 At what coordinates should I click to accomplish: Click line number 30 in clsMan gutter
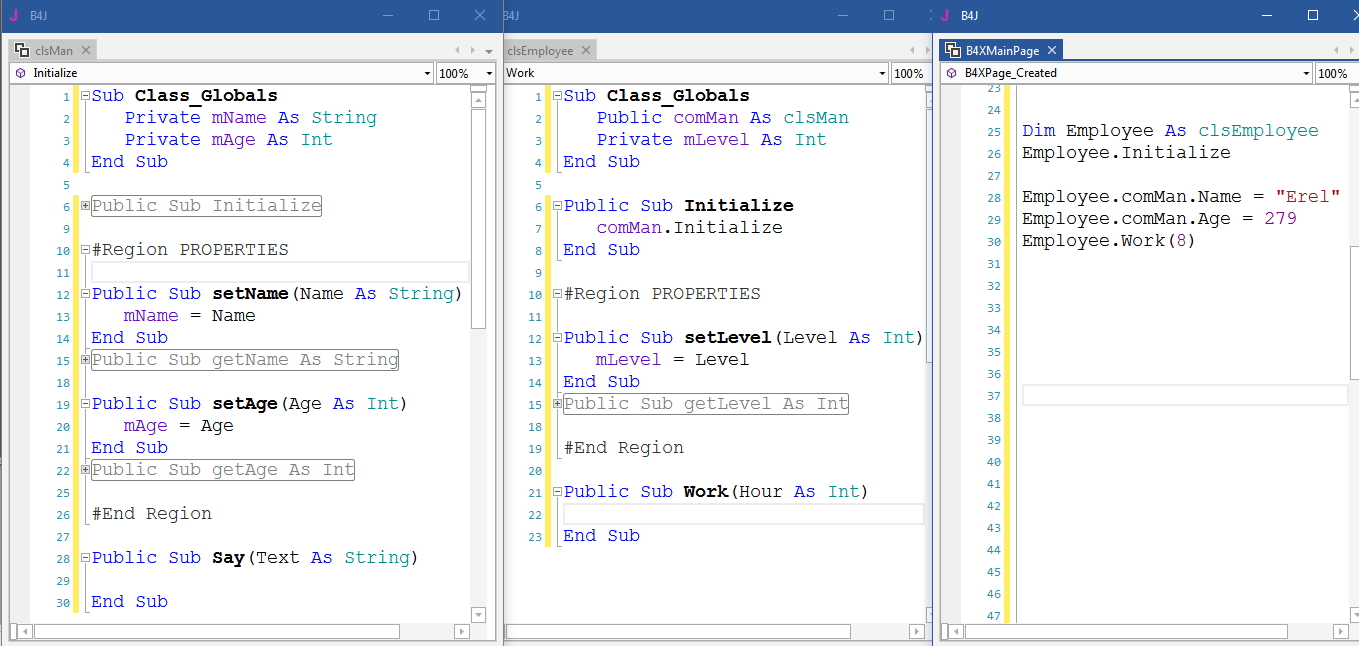64,602
